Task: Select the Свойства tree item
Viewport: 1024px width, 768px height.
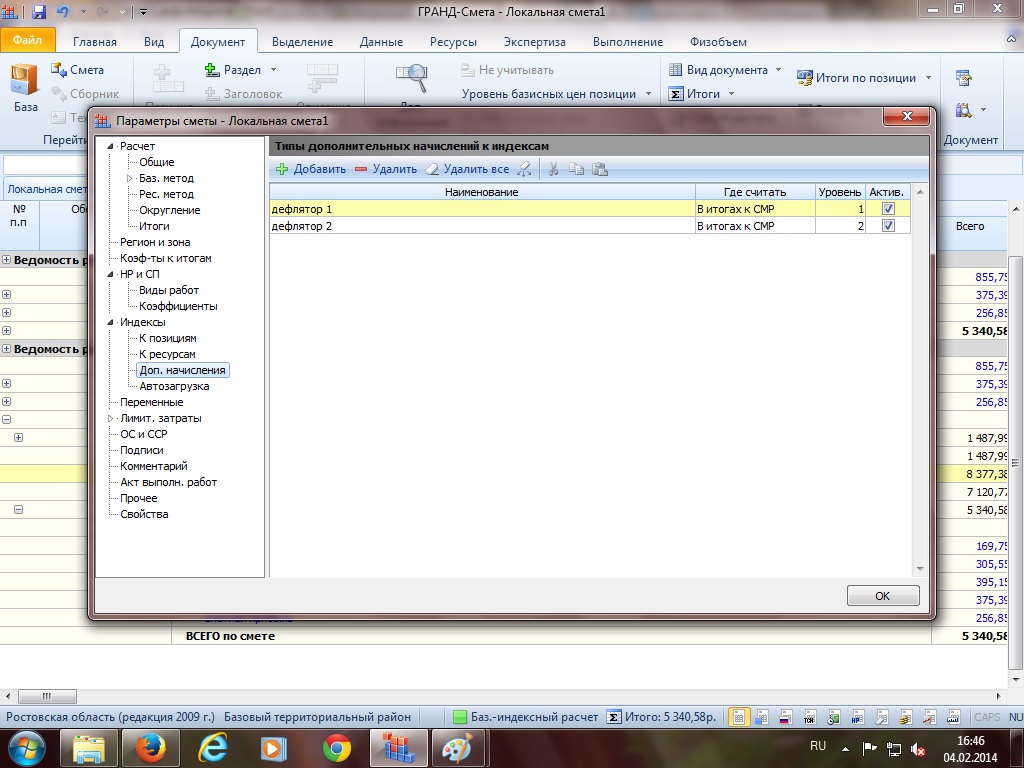Action: [144, 515]
